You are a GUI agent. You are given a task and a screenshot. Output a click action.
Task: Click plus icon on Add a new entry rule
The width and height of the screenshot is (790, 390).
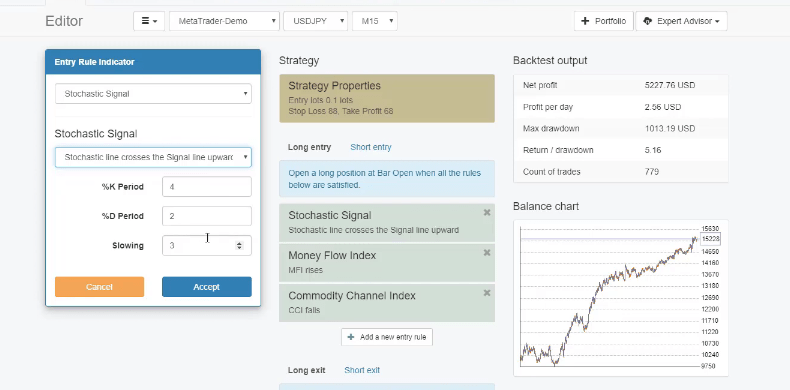(351, 337)
